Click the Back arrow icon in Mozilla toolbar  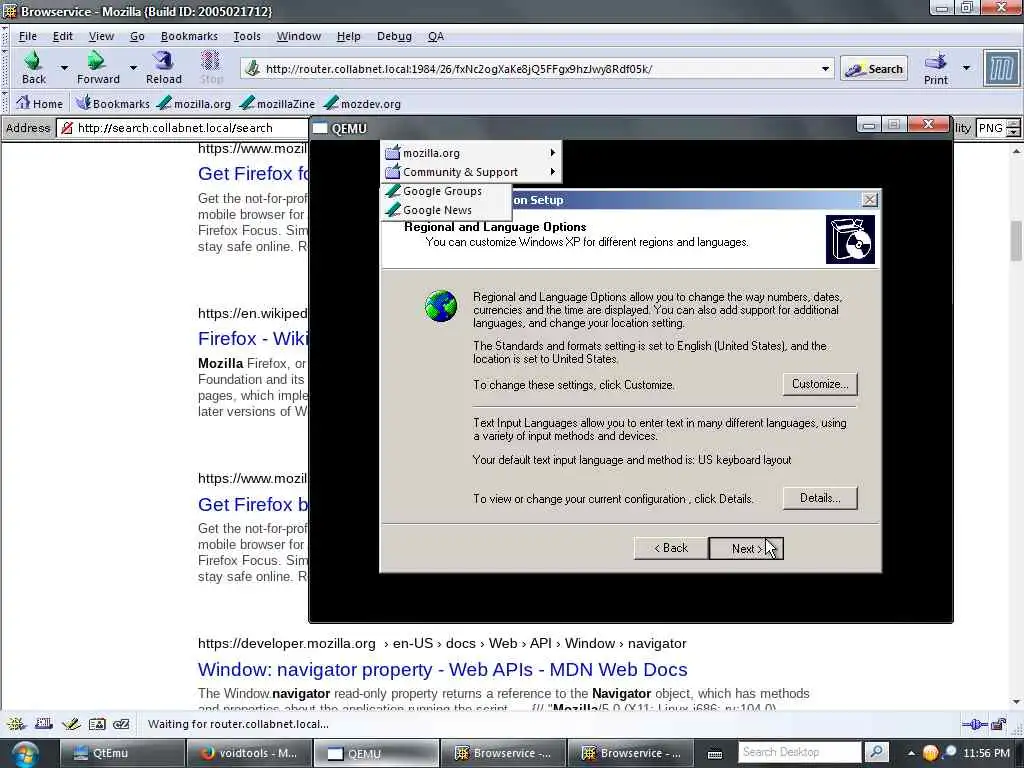pos(33,61)
